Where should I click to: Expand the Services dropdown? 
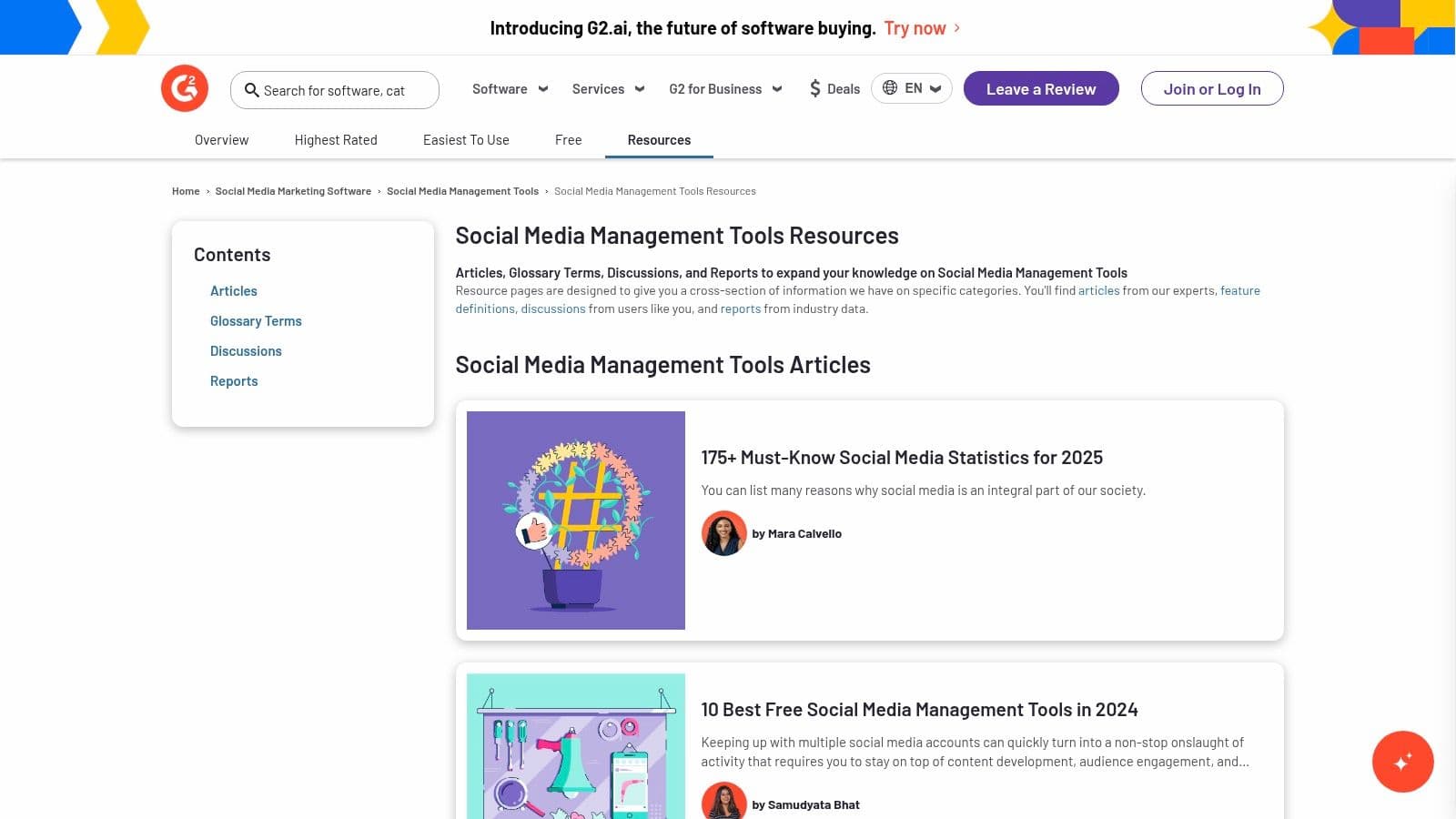coord(607,88)
